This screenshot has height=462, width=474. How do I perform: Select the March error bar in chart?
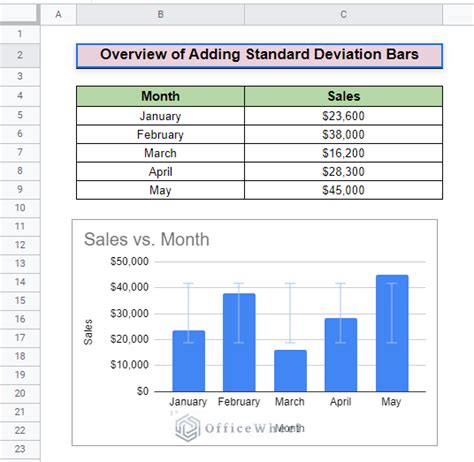click(x=290, y=313)
